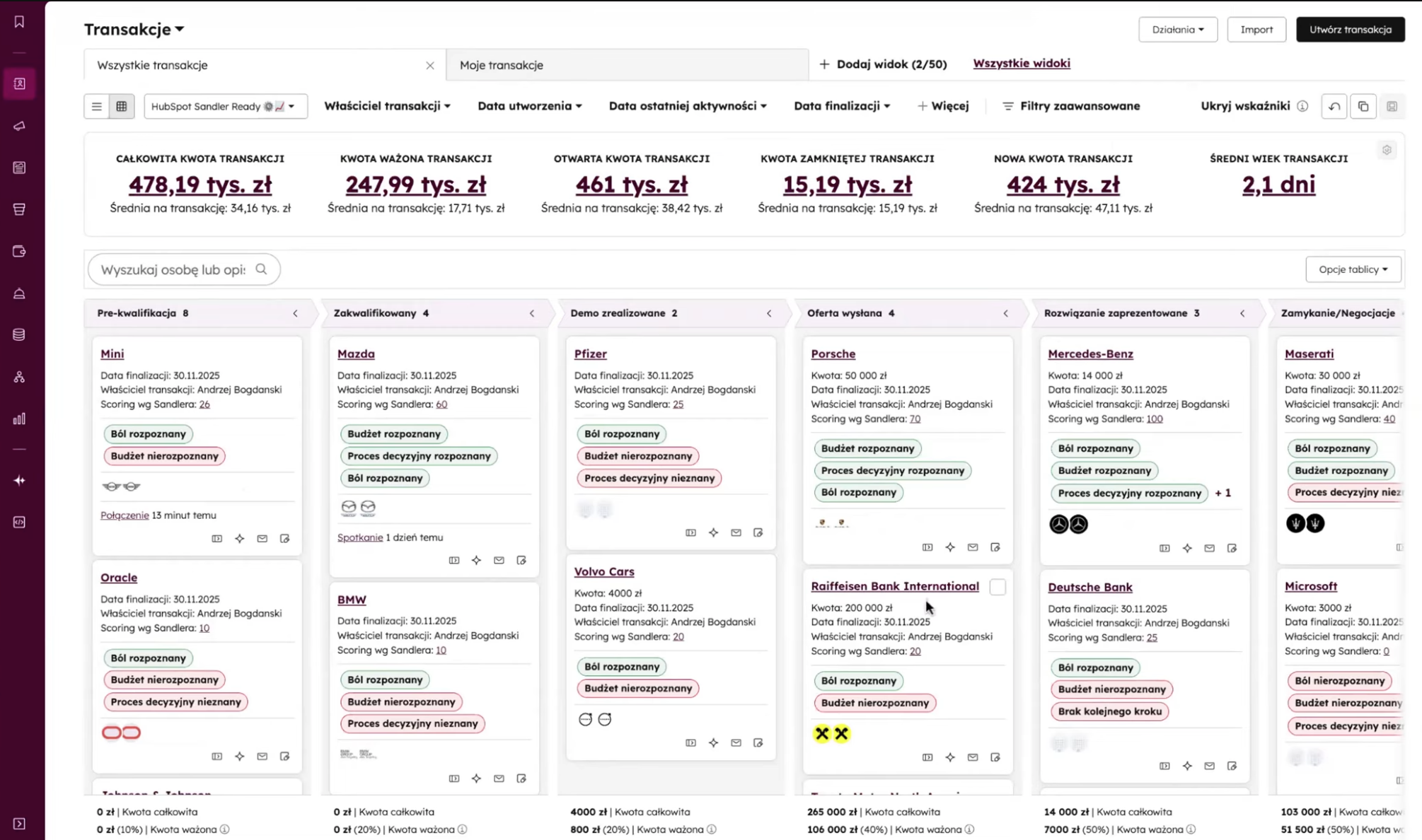The width and height of the screenshot is (1422, 840).
Task: Click inside the Wyszukaj osobę lub opis search field
Action: [x=177, y=269]
